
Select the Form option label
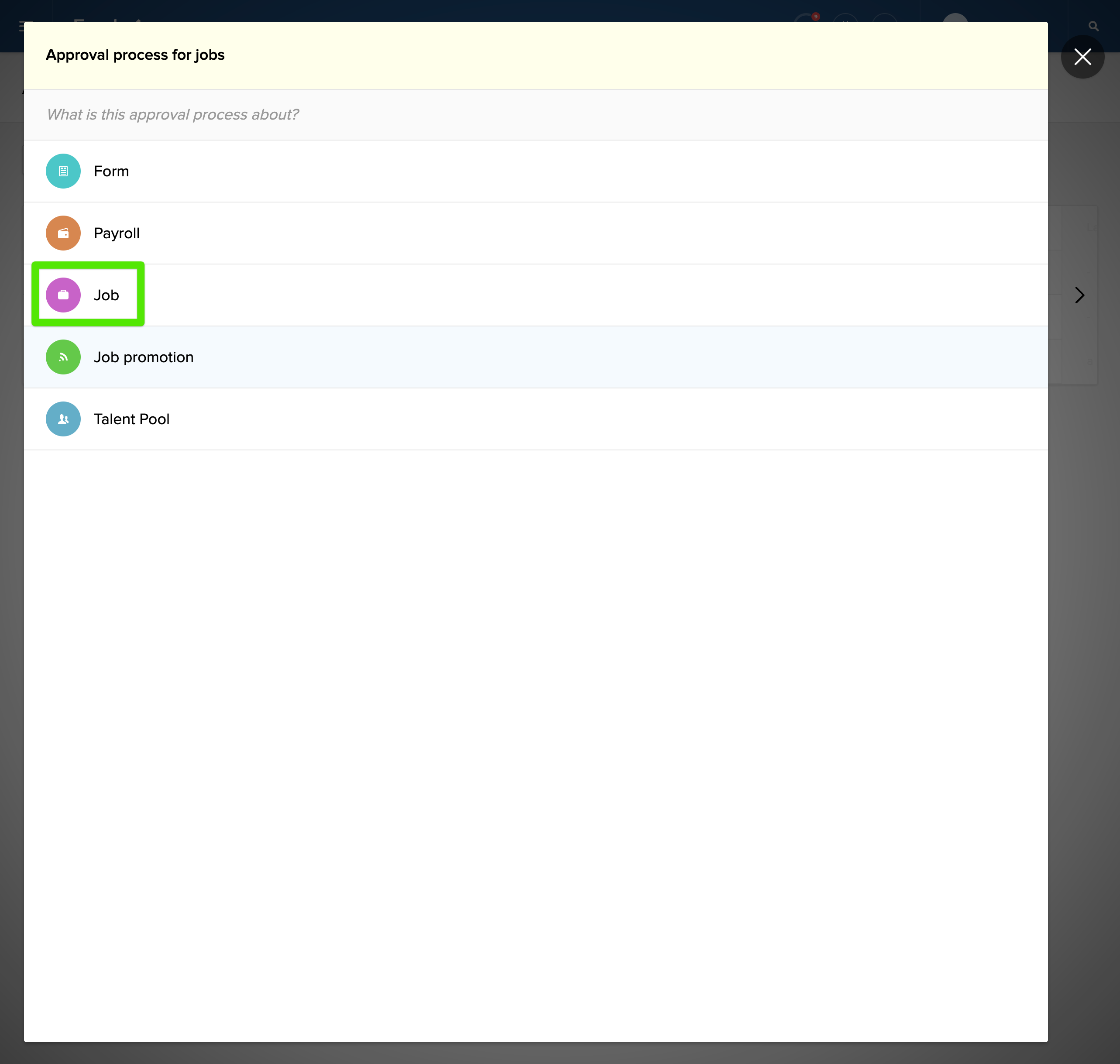[x=111, y=171]
